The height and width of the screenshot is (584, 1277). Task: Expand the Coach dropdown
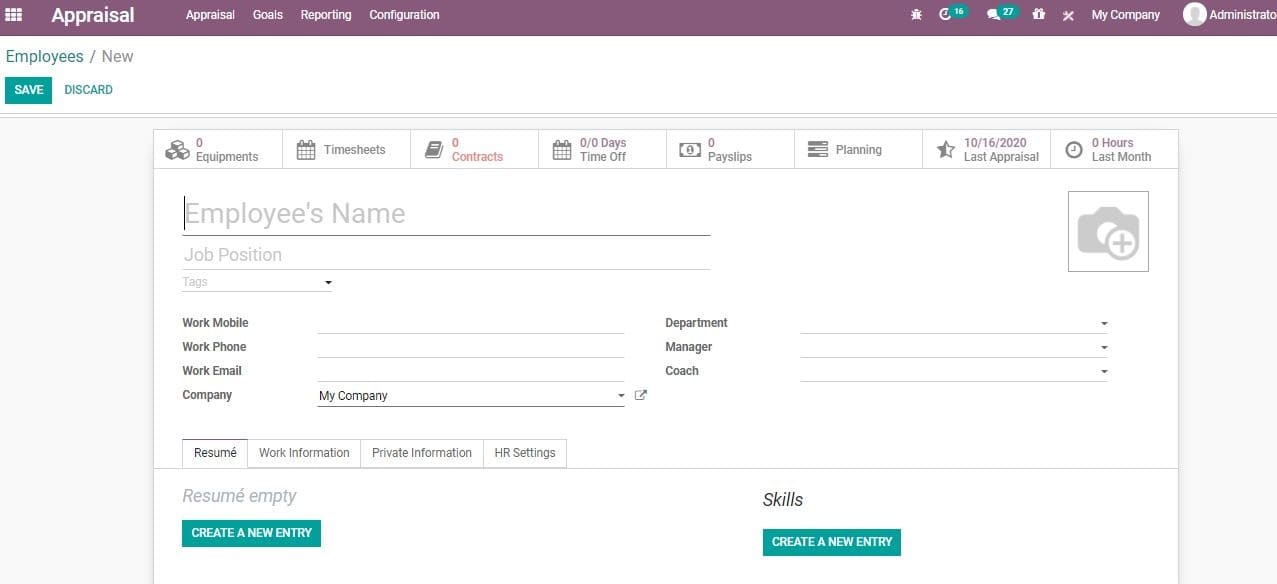[1104, 372]
